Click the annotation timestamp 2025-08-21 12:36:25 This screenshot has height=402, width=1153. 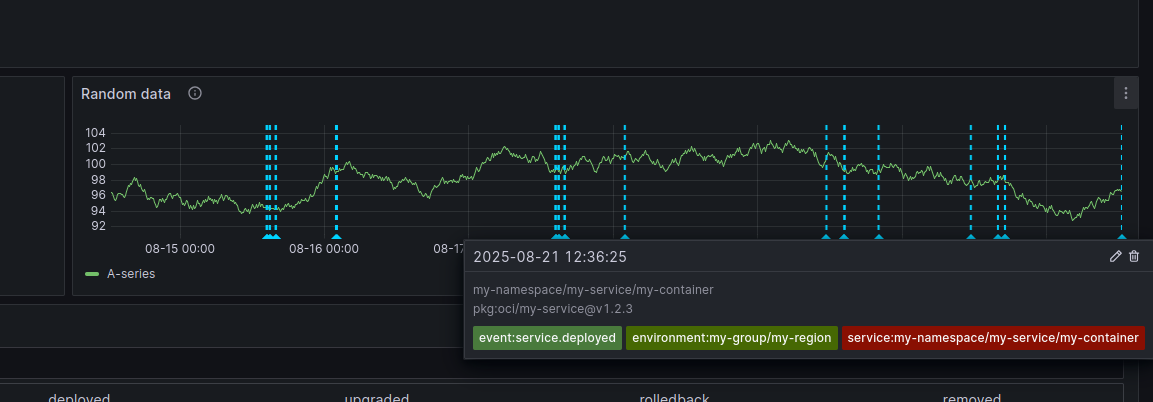(550, 256)
